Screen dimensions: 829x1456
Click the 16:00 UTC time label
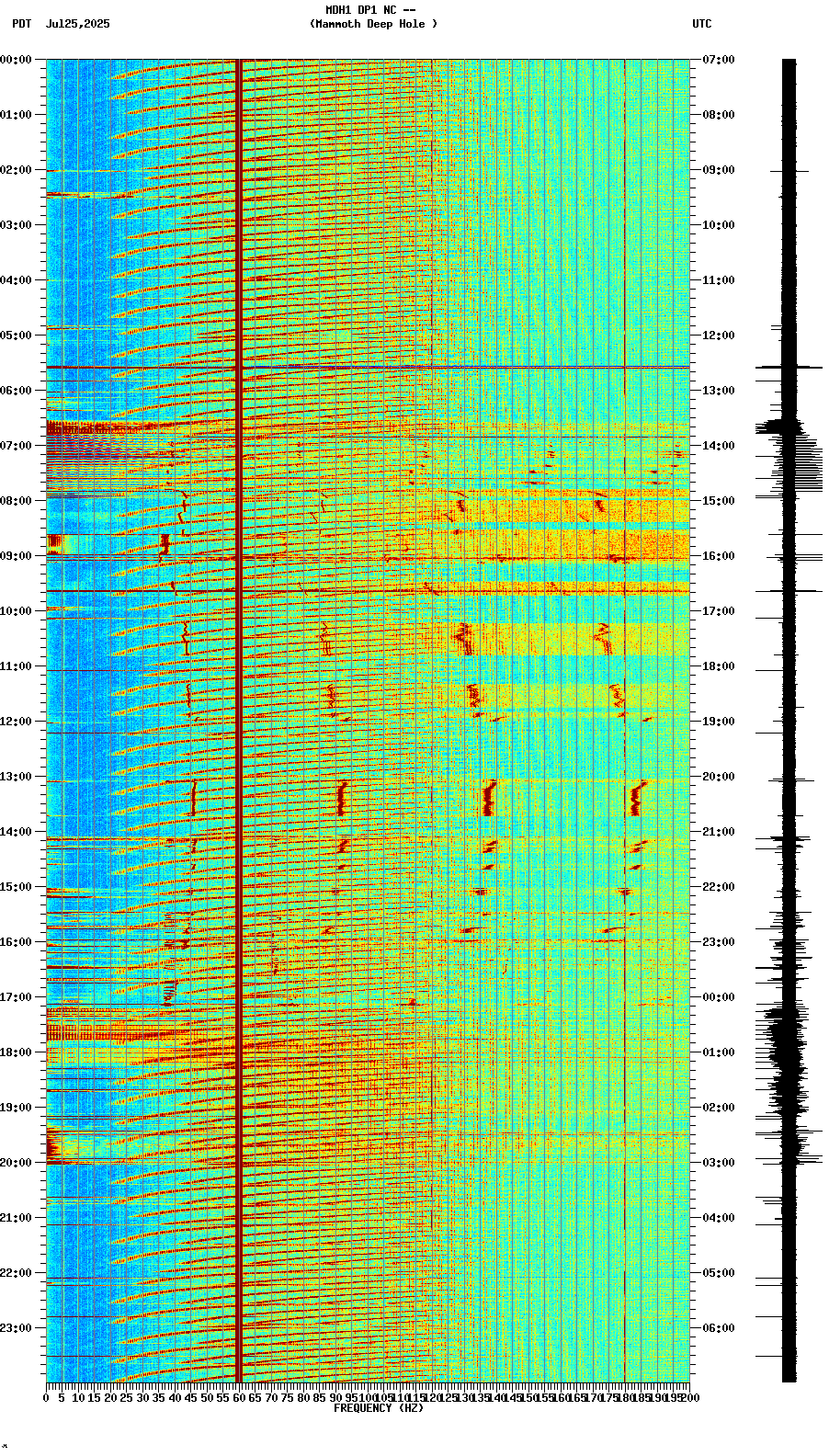click(x=719, y=556)
